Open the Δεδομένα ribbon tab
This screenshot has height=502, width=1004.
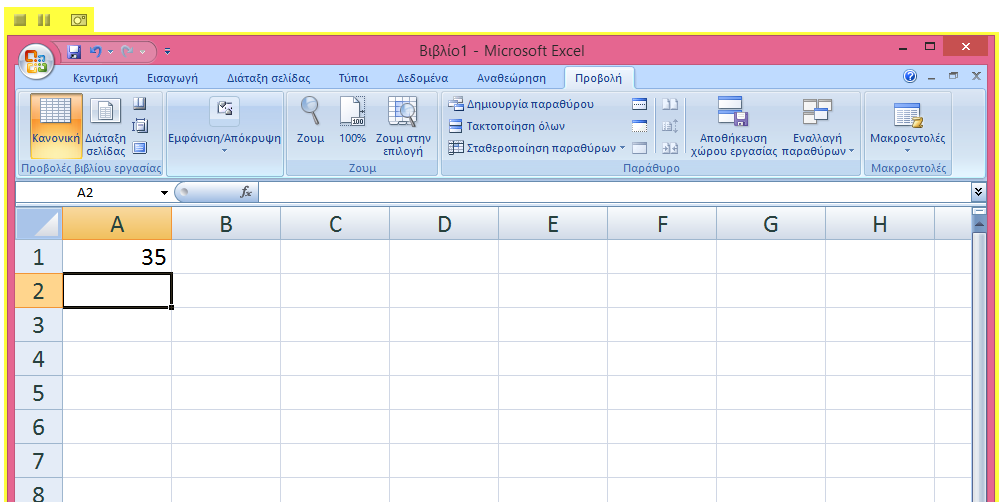point(423,79)
